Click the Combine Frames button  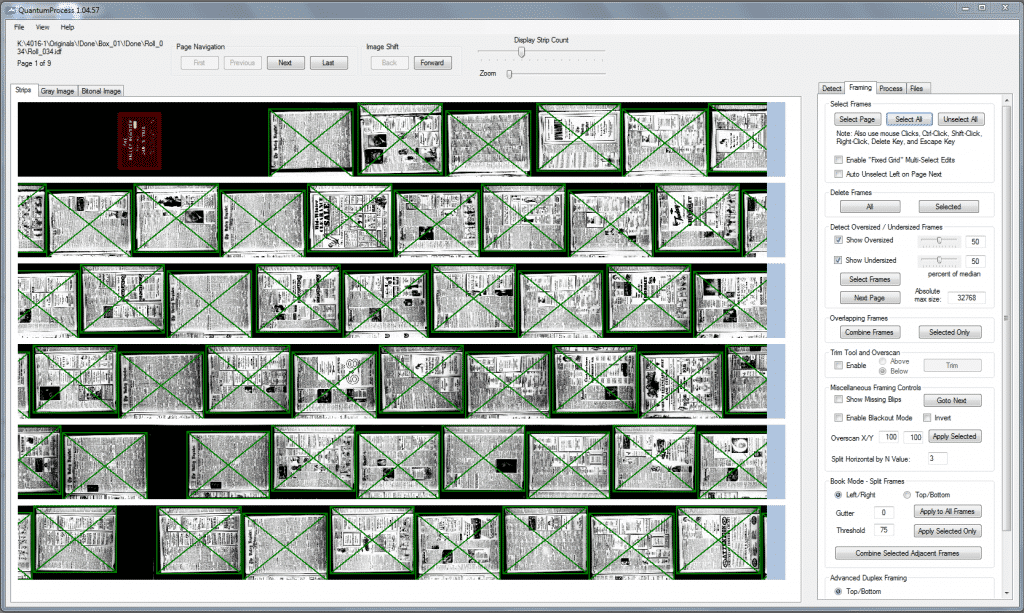[x=869, y=332]
